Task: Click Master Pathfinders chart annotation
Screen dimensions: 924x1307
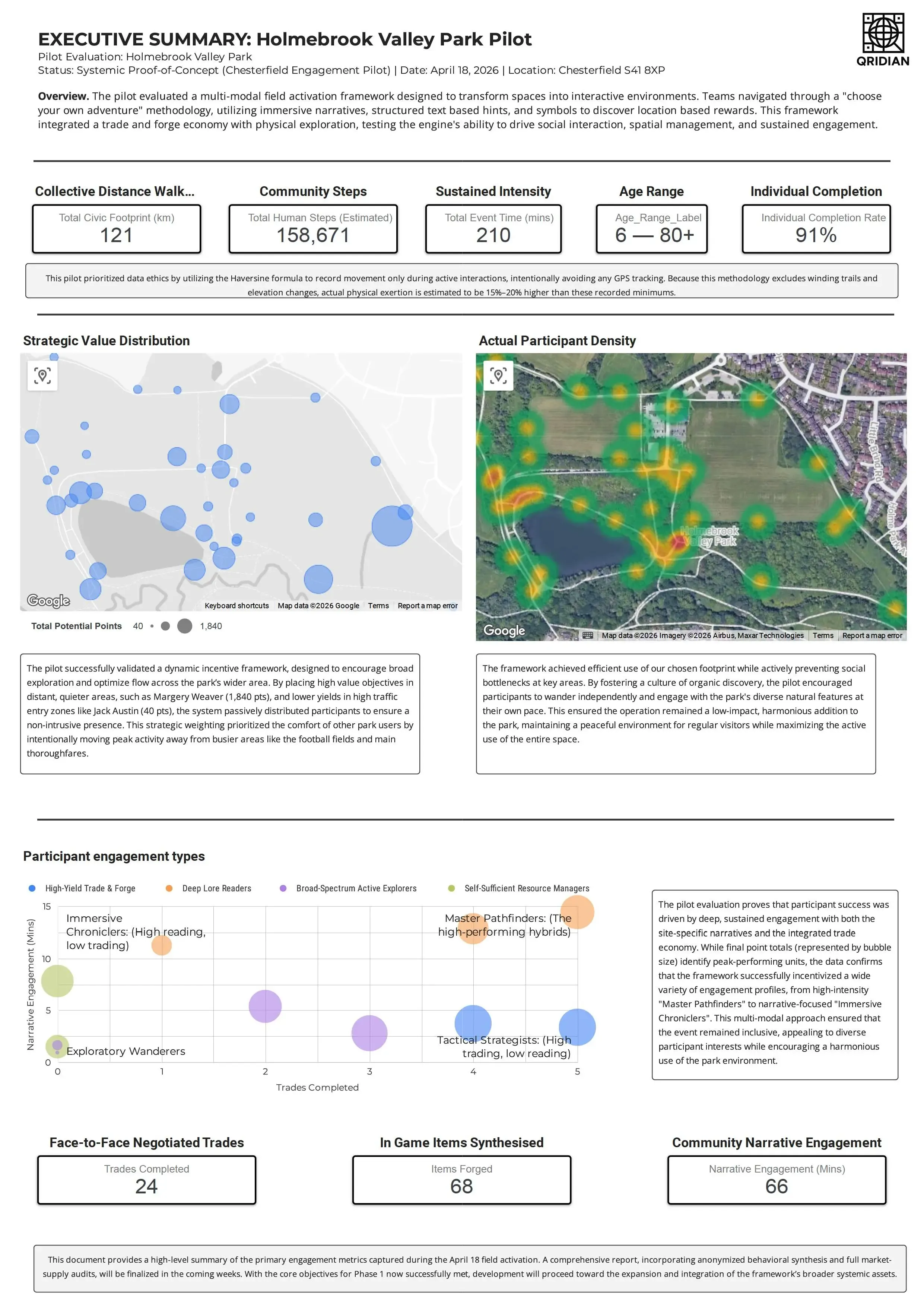Action: (504, 925)
